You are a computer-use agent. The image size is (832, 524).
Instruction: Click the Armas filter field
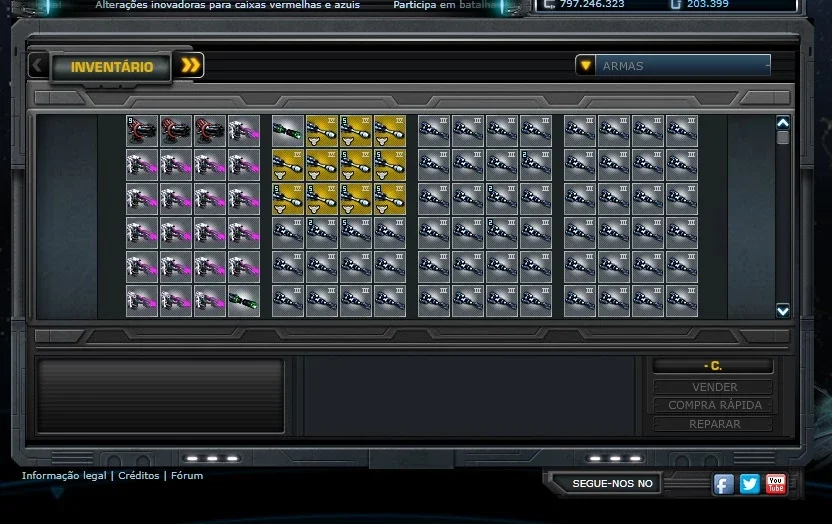pyautogui.click(x=682, y=66)
